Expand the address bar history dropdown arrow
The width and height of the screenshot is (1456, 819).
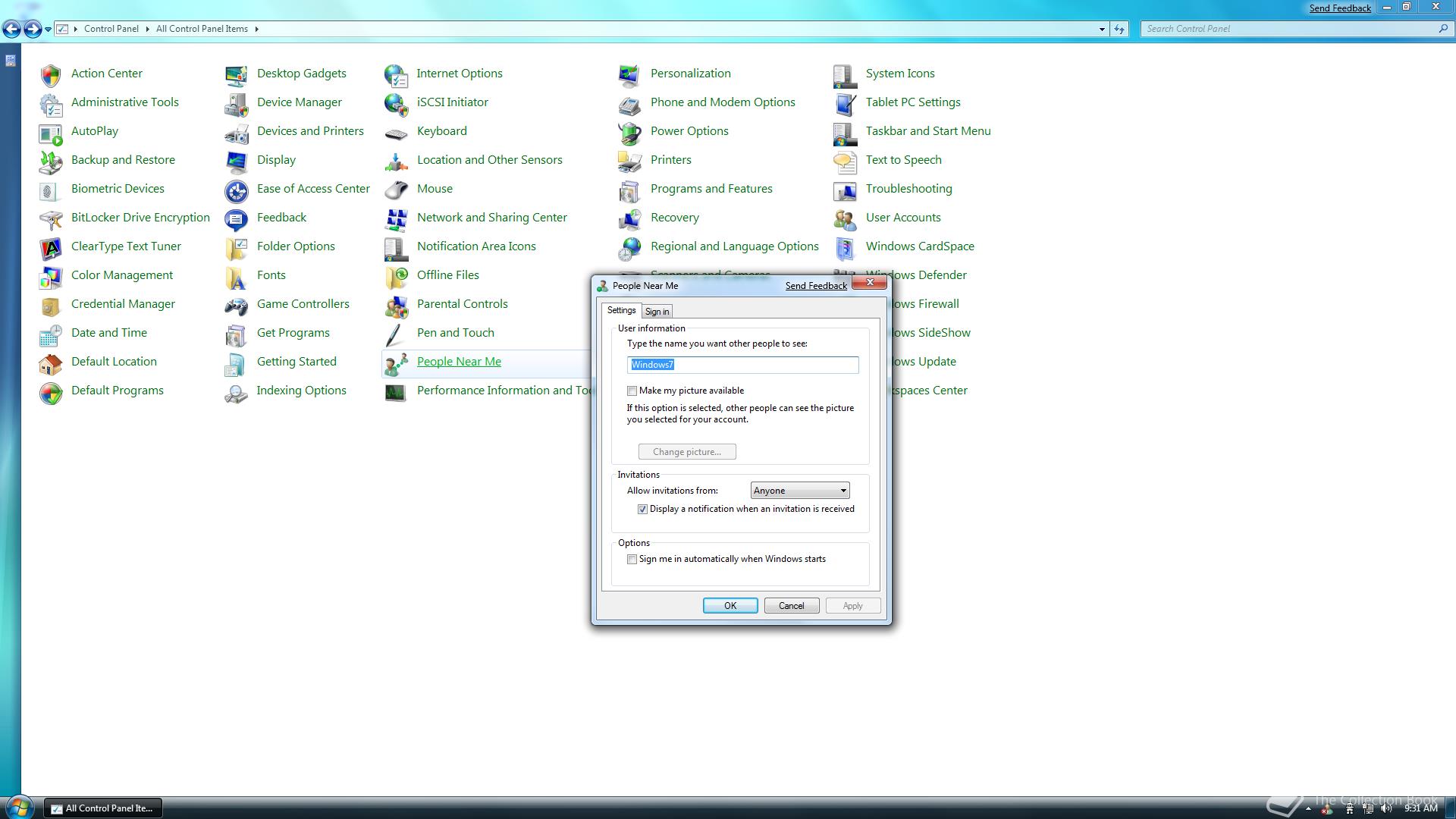(1102, 29)
